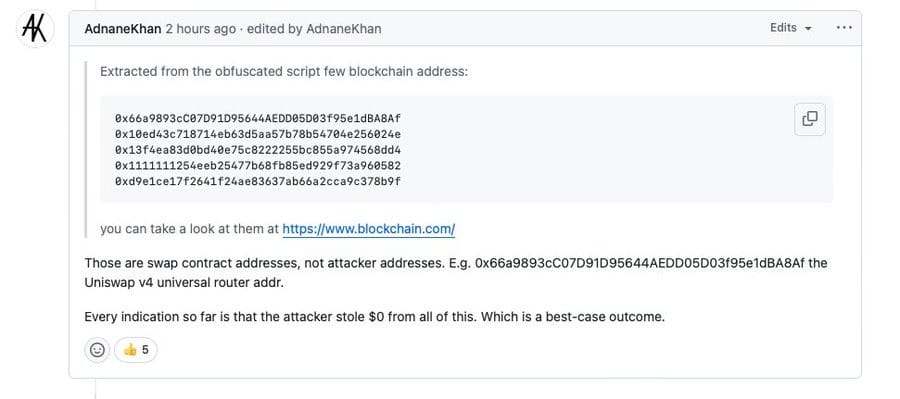Image resolution: width=900 pixels, height=399 pixels.
Task: Click the small caret next to Edits
Action: pos(808,29)
